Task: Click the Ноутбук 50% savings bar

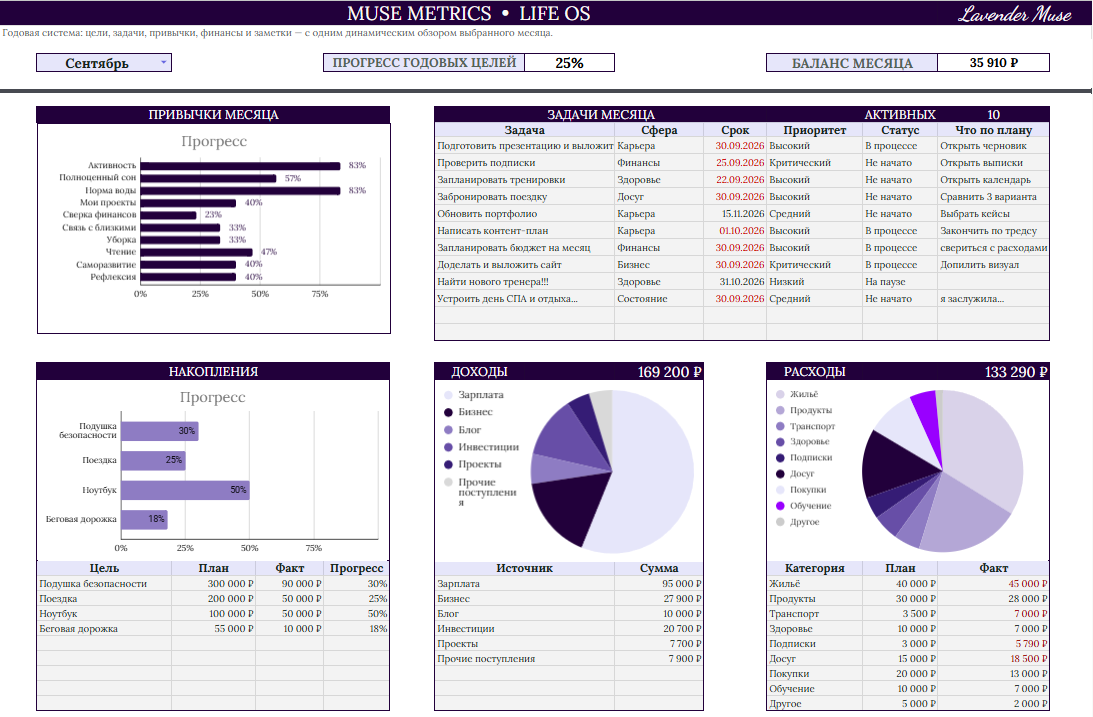Action: coord(185,490)
